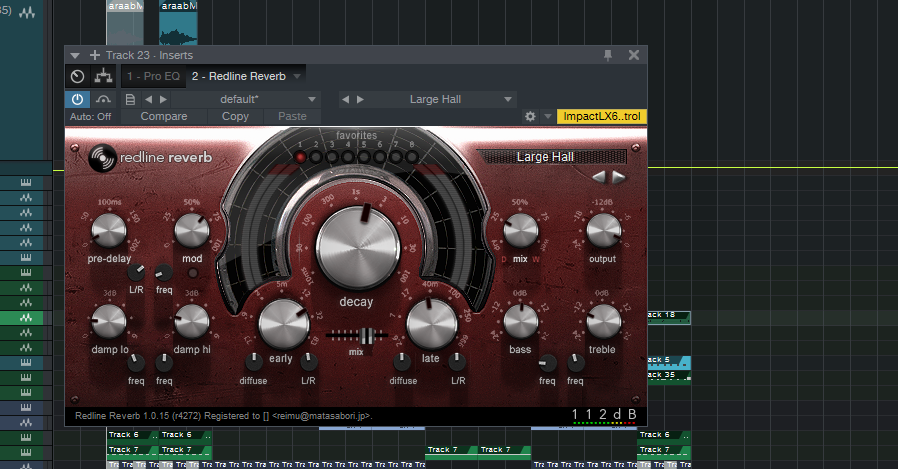Click the right silver arrow under Large Hall display
Viewport: 898px width, 469px height.
point(618,177)
